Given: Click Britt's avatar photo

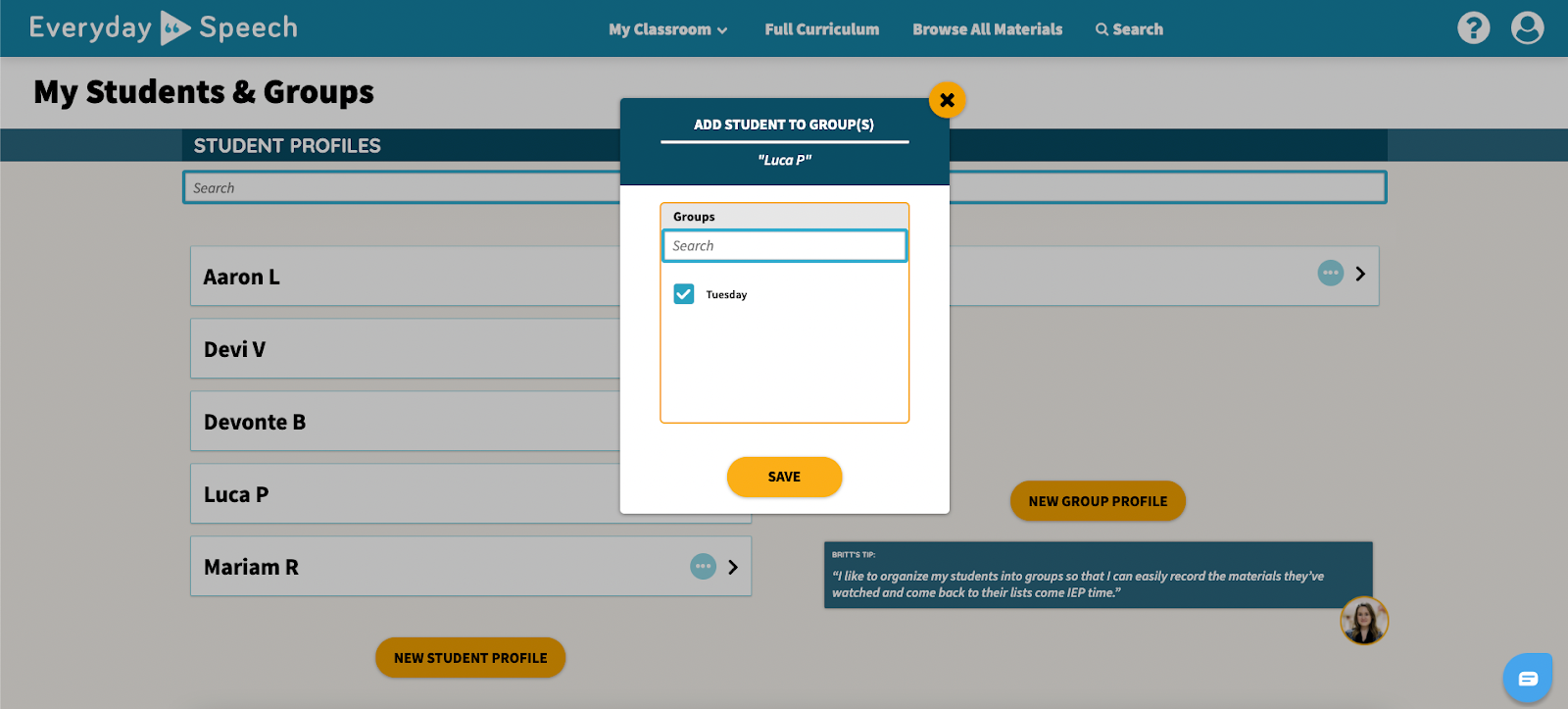Looking at the screenshot, I should click(1364, 621).
